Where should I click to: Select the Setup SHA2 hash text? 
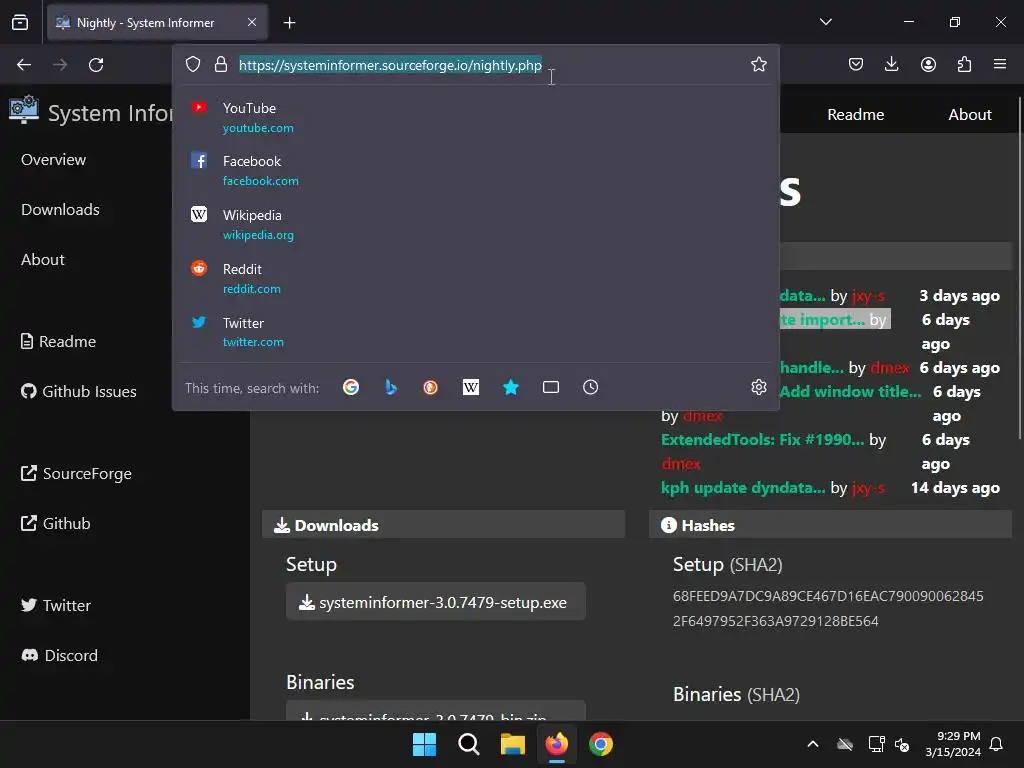828,609
